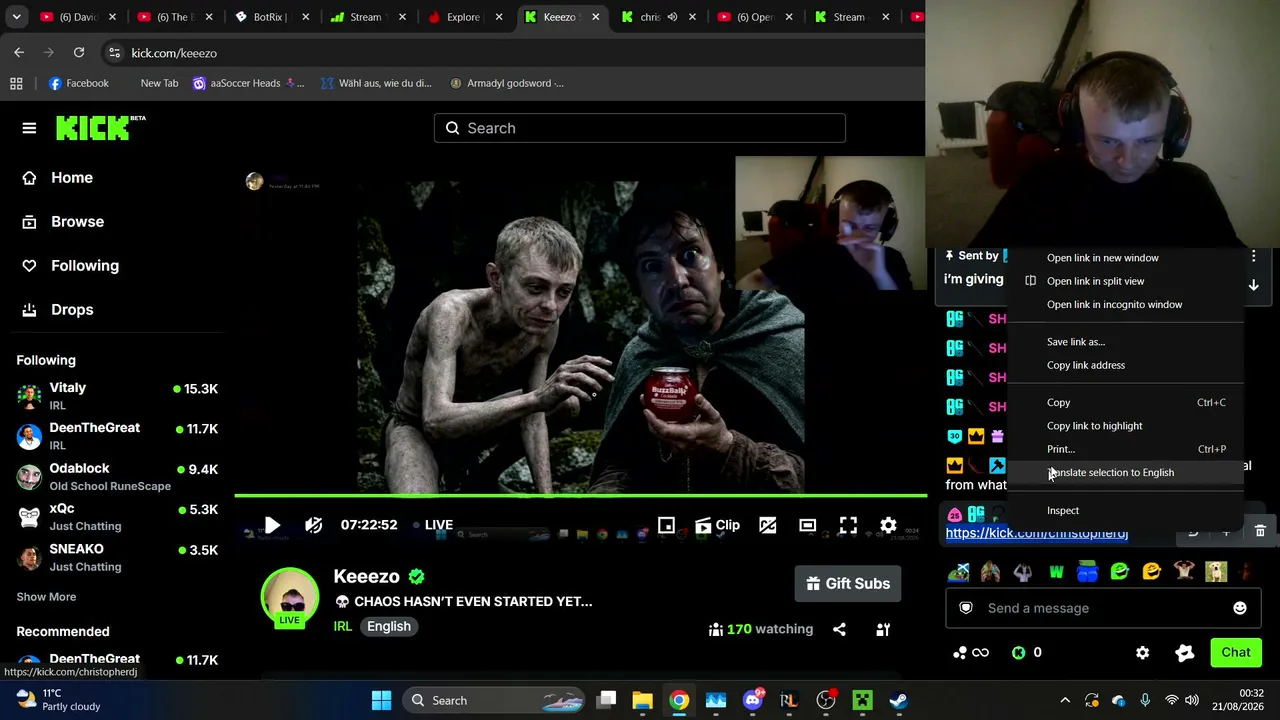Open the IRL category link under Keeezo

[343, 626]
